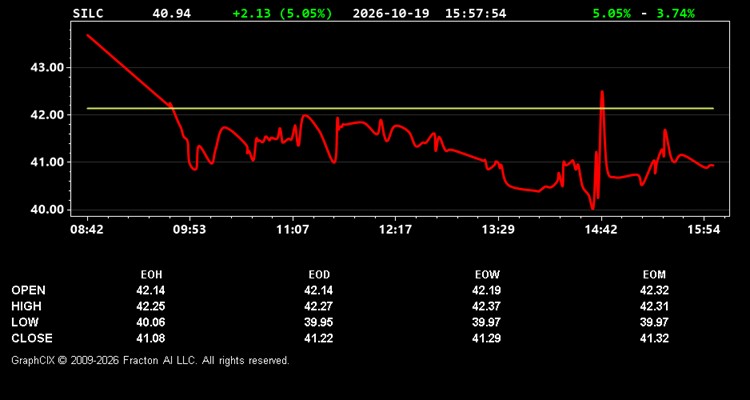Select EOH CLOSE cell 41.08
Viewport: 750px width, 400px height.
pyautogui.click(x=150, y=338)
